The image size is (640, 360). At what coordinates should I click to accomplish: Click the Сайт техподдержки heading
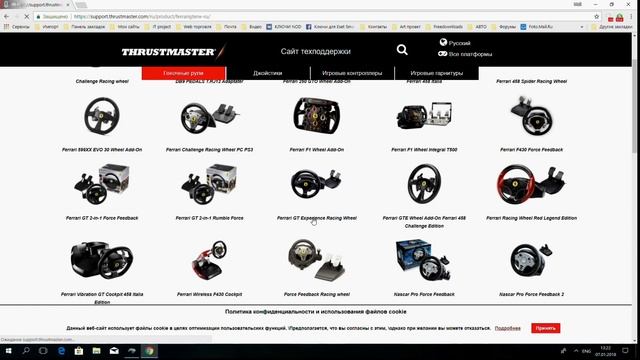pos(316,51)
